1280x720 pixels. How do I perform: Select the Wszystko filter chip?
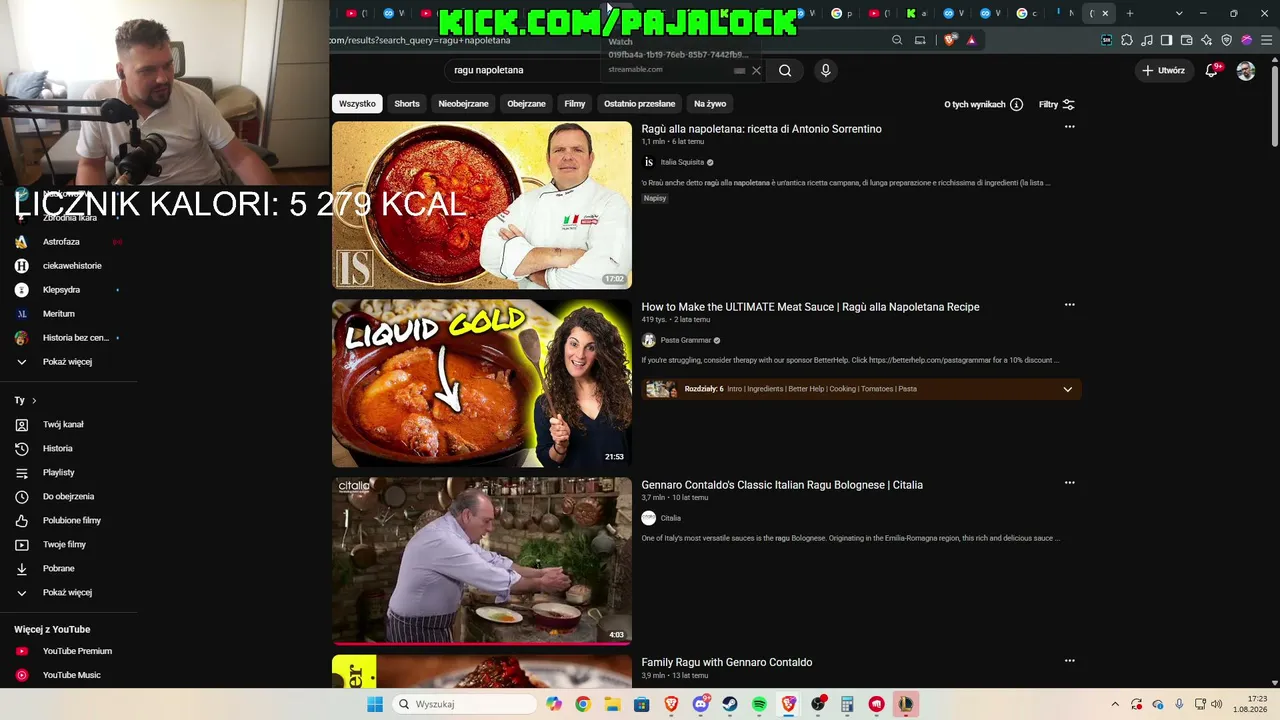pos(357,104)
